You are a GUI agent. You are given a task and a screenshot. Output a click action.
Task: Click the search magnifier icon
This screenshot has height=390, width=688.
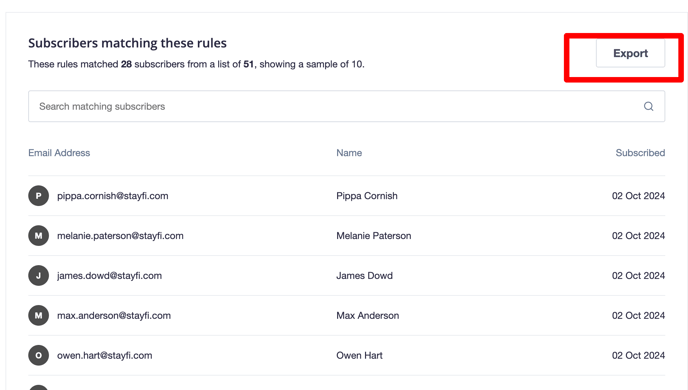click(x=649, y=106)
